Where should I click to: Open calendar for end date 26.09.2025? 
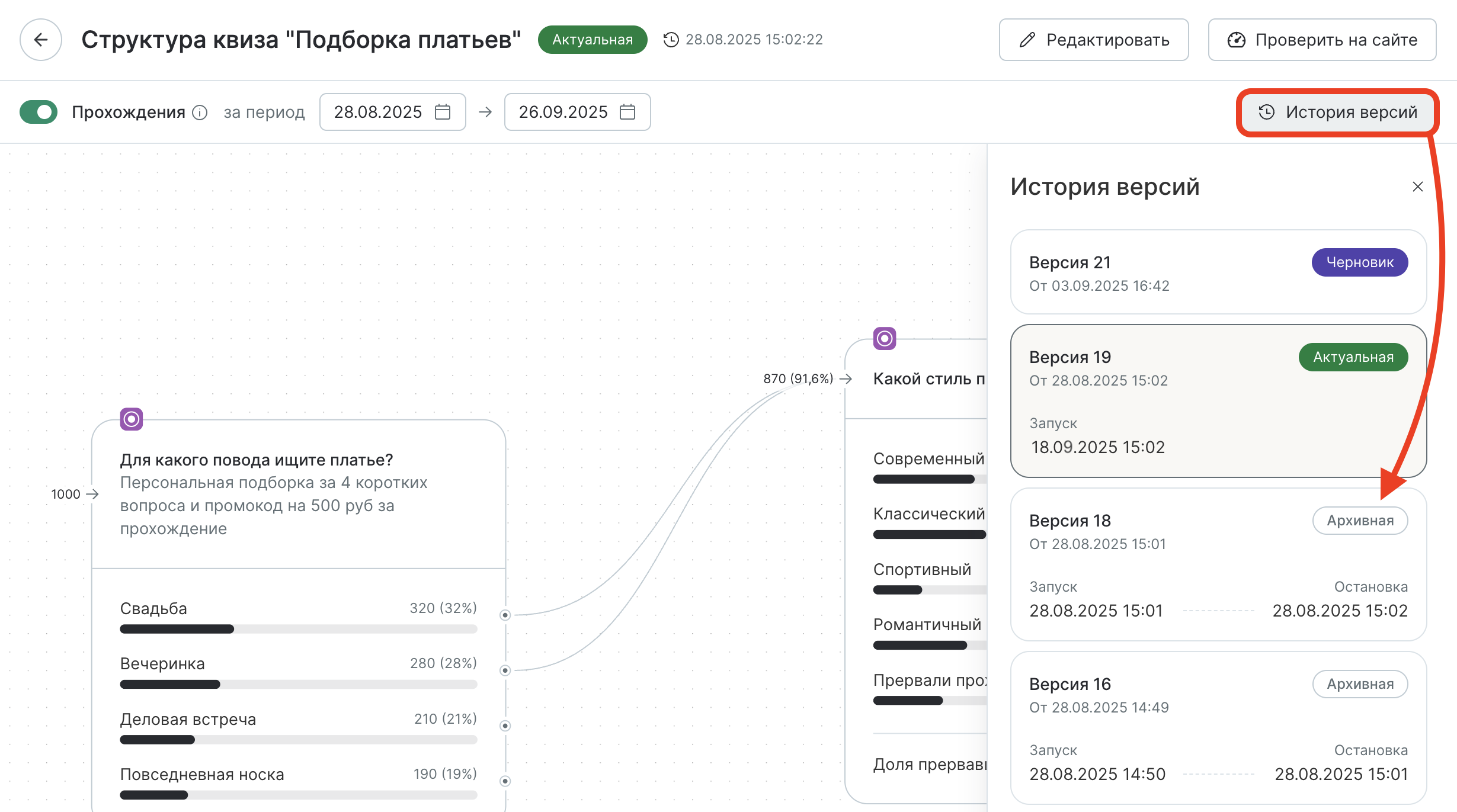(627, 112)
